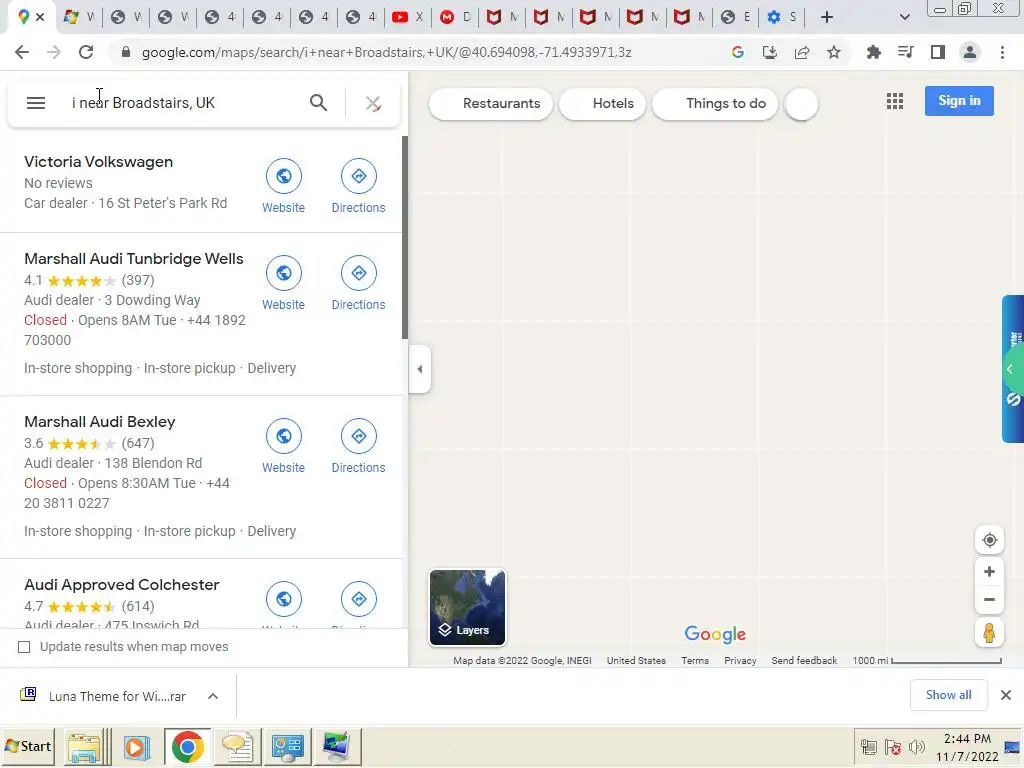The image size is (1024, 768).
Task: Go back in browser
Action: [22, 52]
